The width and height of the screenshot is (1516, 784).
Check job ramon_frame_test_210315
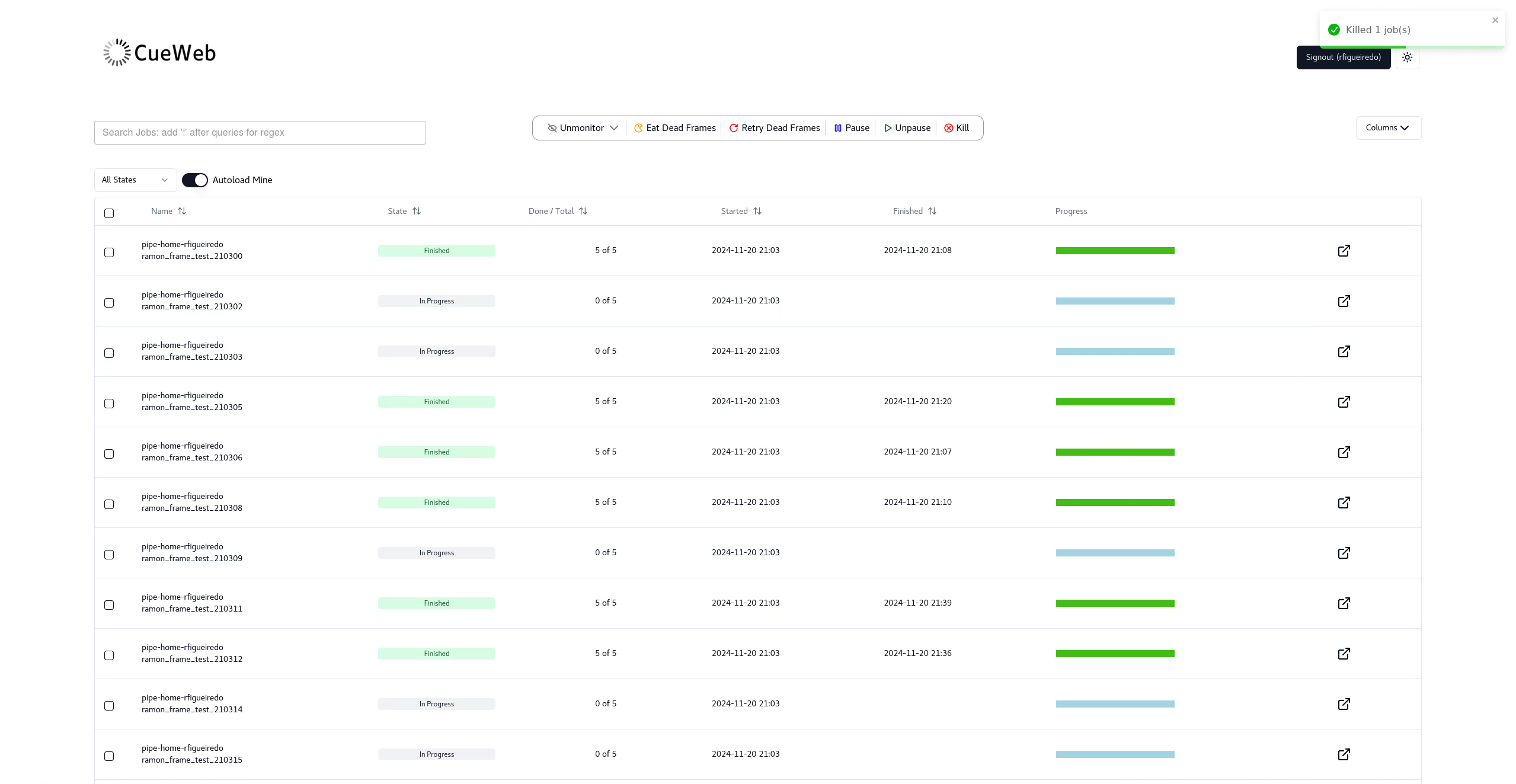[109, 756]
